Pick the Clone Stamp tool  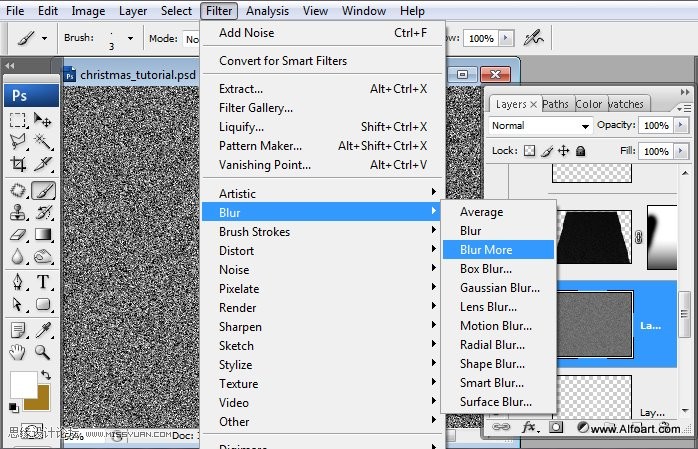(x=18, y=212)
